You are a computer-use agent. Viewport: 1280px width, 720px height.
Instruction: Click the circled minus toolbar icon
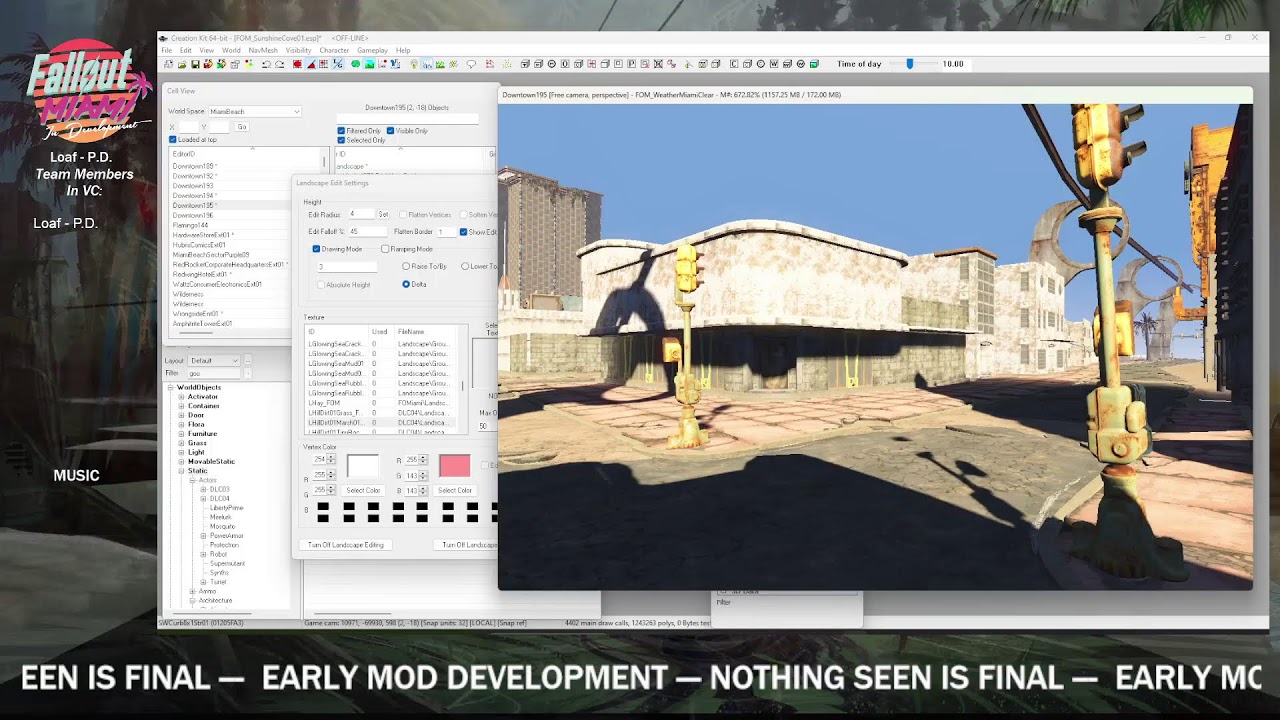click(552, 64)
